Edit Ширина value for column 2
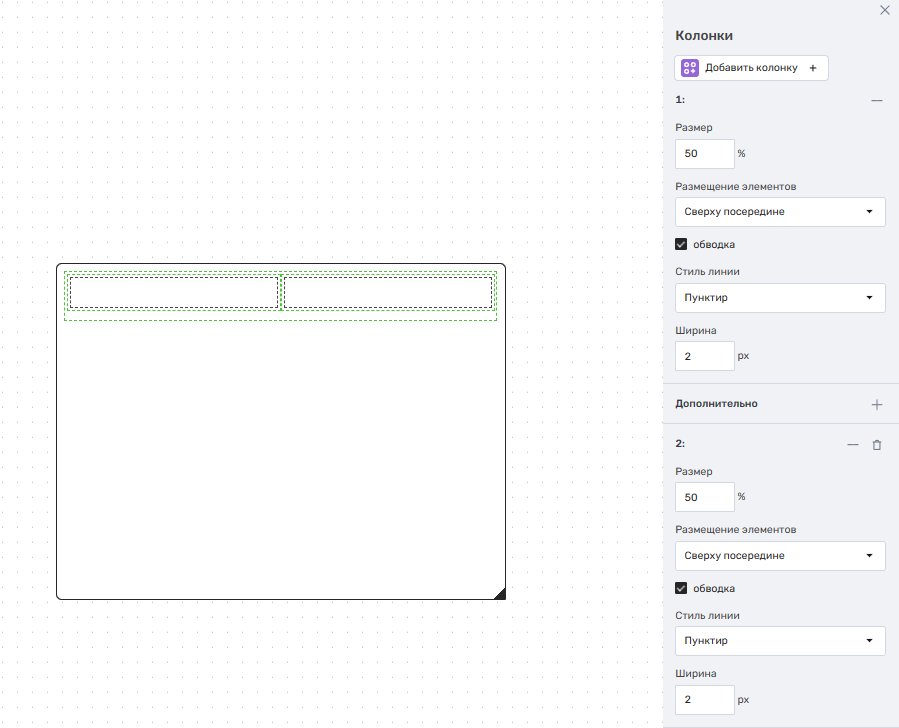The height and width of the screenshot is (728, 899). click(705, 700)
